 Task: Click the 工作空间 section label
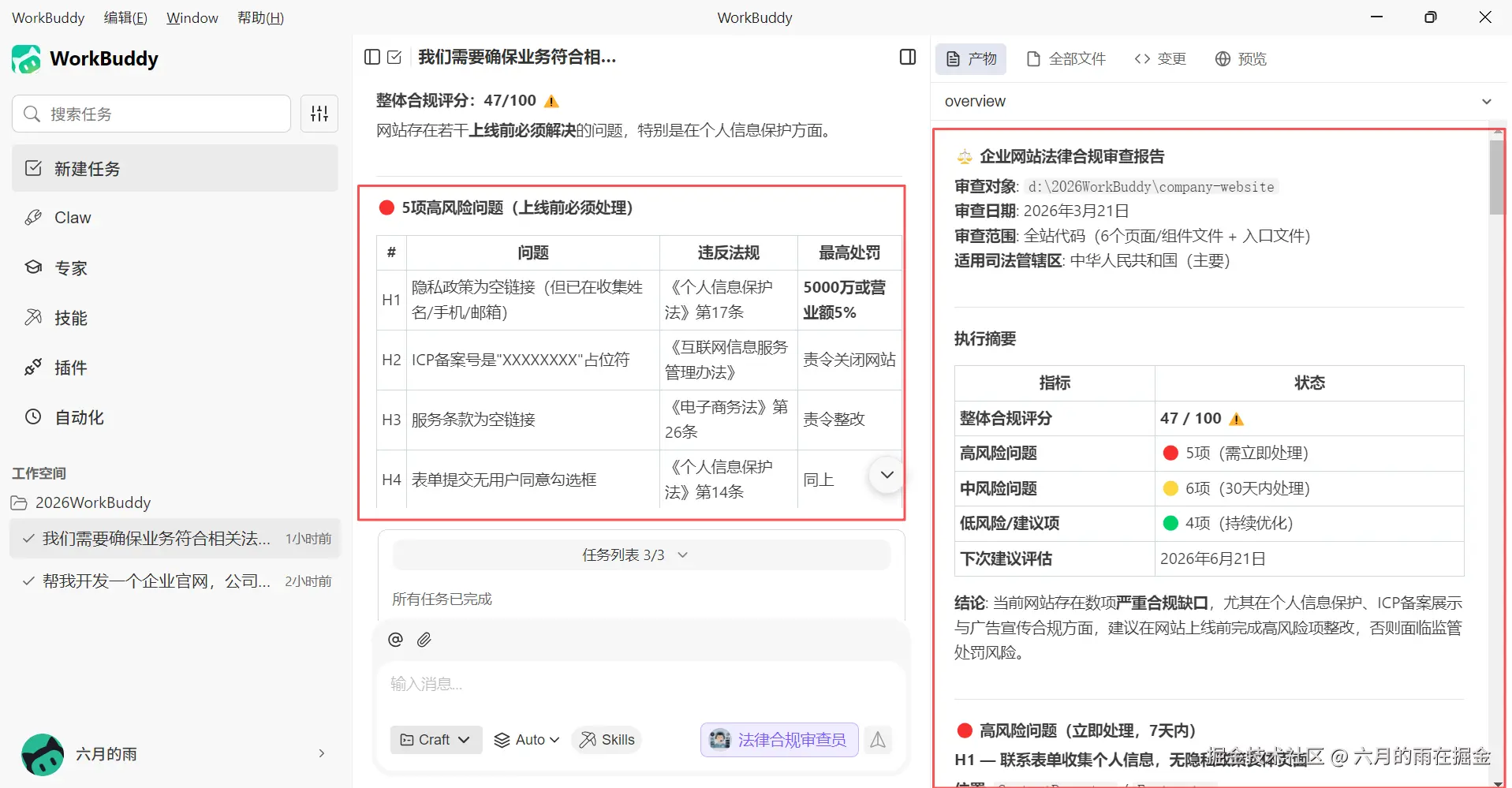click(39, 473)
